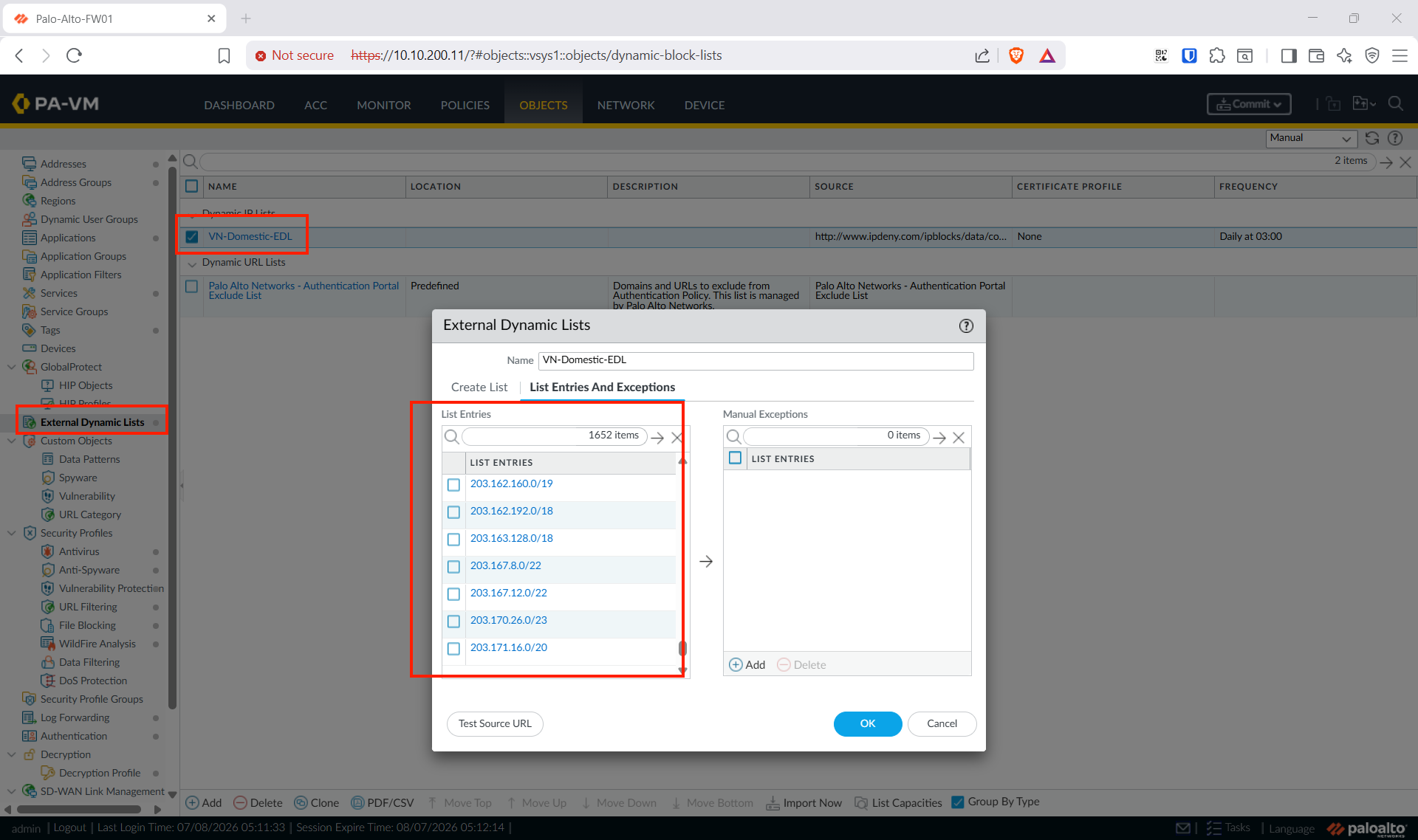Click the right arrow to move entries to exceptions

tap(706, 562)
